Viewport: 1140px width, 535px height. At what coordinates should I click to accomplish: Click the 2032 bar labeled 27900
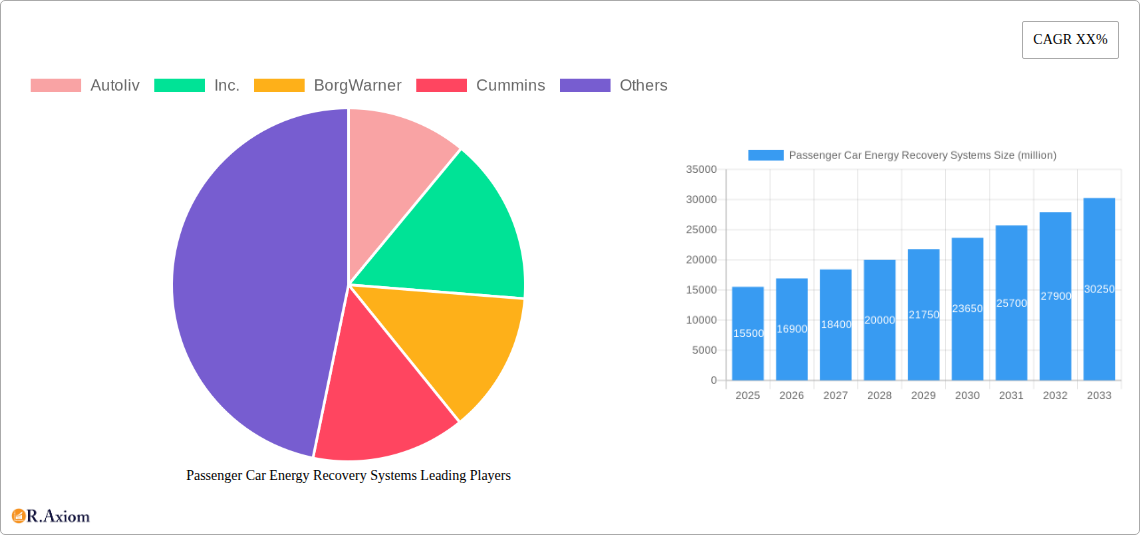click(x=1056, y=297)
